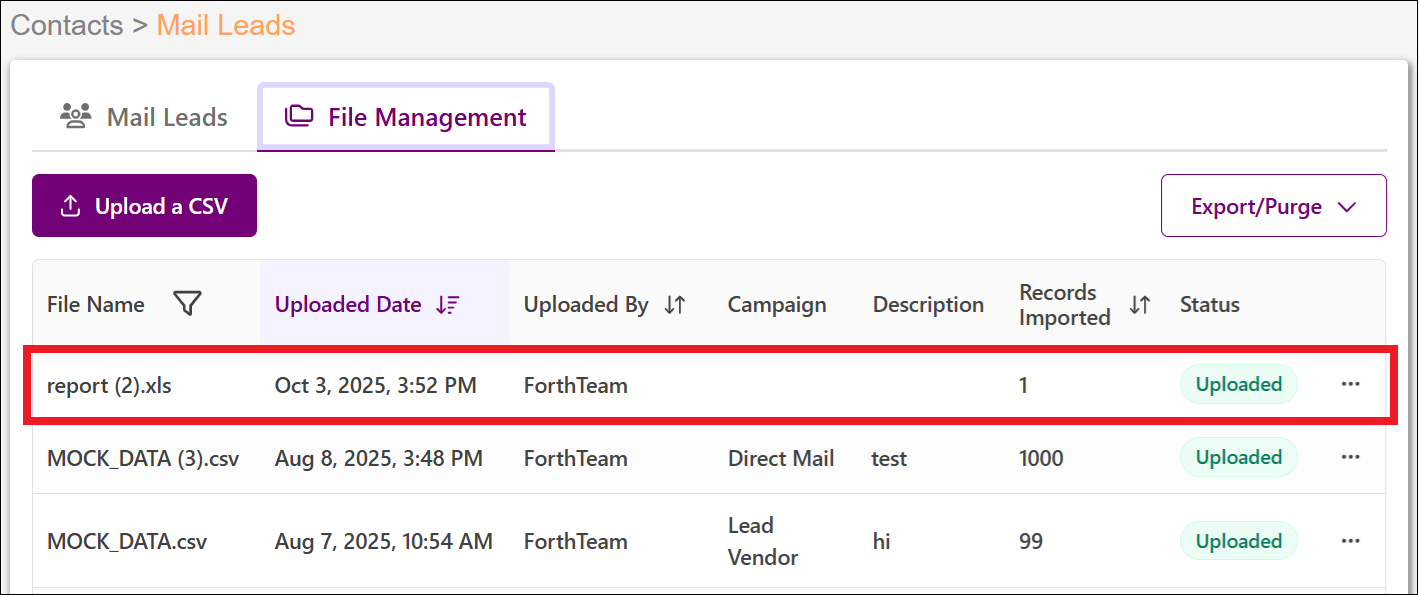Viewport: 1419px width, 595px height.
Task: Click the Upload a CSV button
Action: pos(144,206)
